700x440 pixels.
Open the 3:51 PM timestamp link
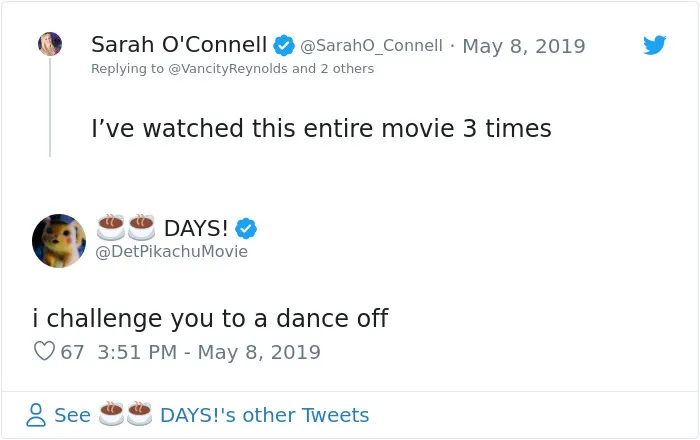[x=209, y=352]
